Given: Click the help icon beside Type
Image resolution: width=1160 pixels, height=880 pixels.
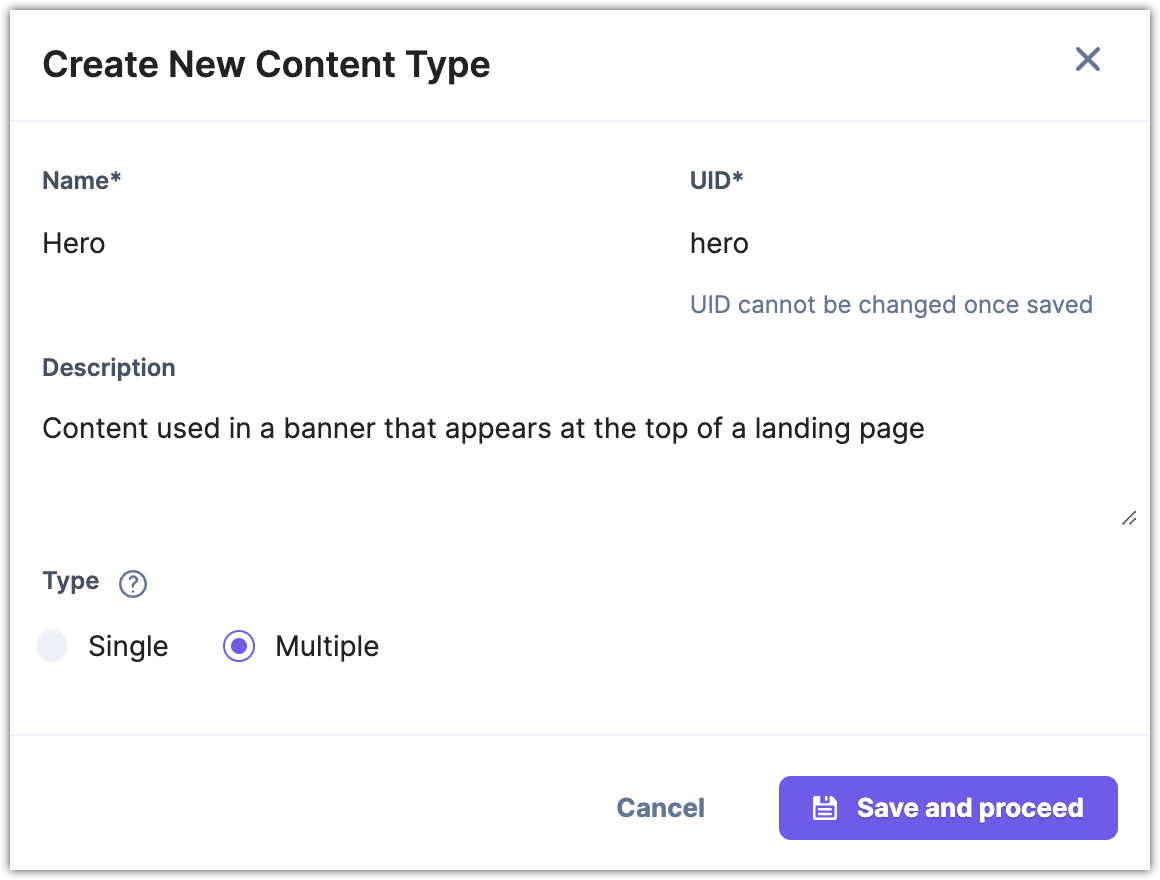Looking at the screenshot, I should [133, 584].
